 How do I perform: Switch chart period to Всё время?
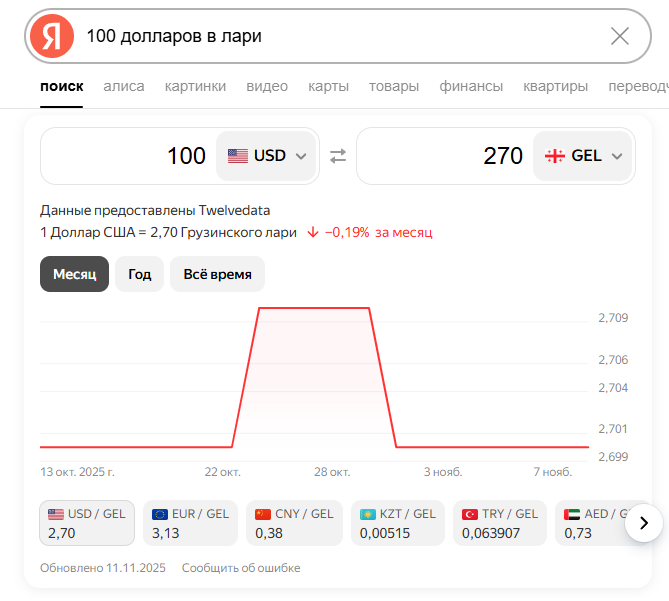(217, 274)
